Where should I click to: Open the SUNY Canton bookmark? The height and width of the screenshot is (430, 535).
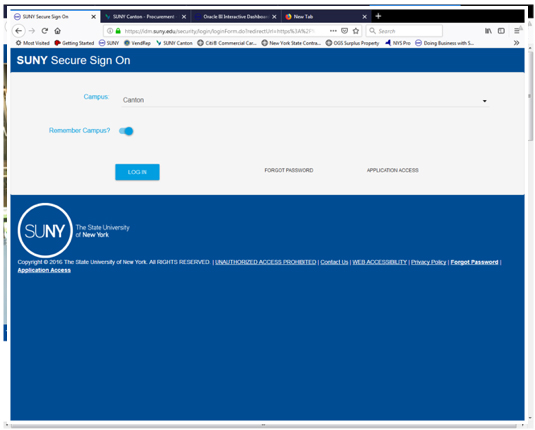[x=174, y=43]
